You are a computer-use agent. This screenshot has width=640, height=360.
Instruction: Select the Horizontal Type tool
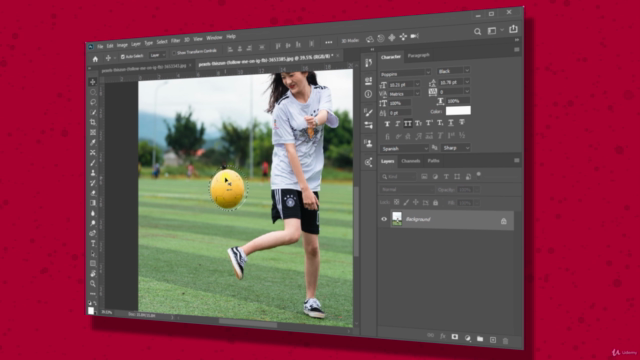93,243
